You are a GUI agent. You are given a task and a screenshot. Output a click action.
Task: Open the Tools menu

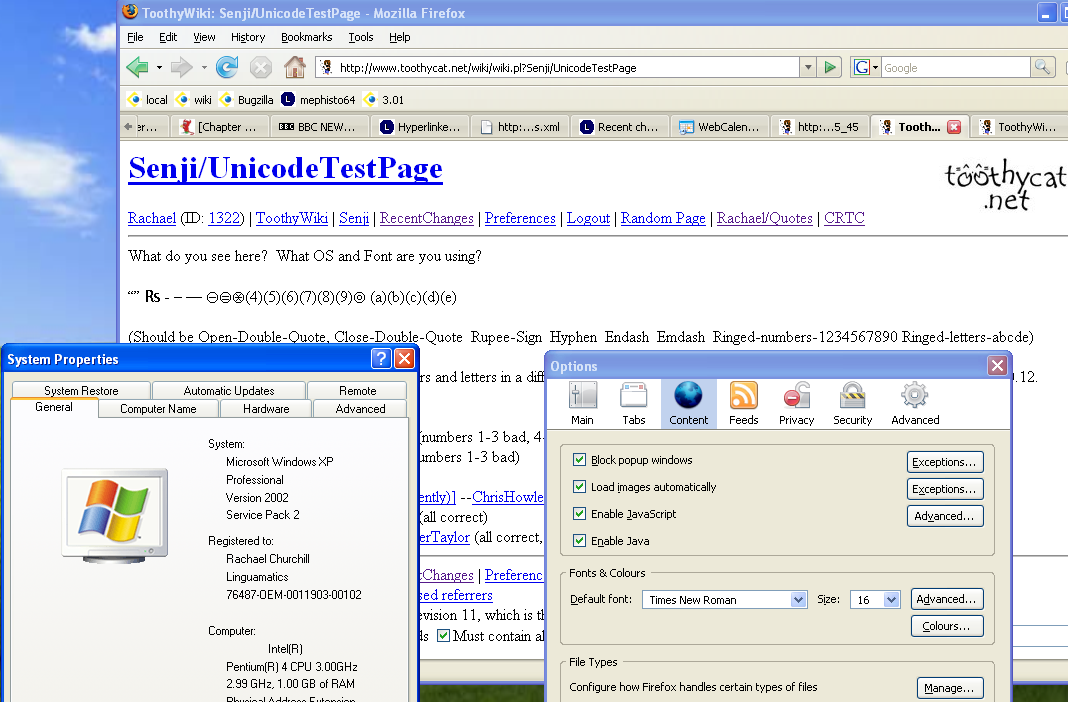360,37
